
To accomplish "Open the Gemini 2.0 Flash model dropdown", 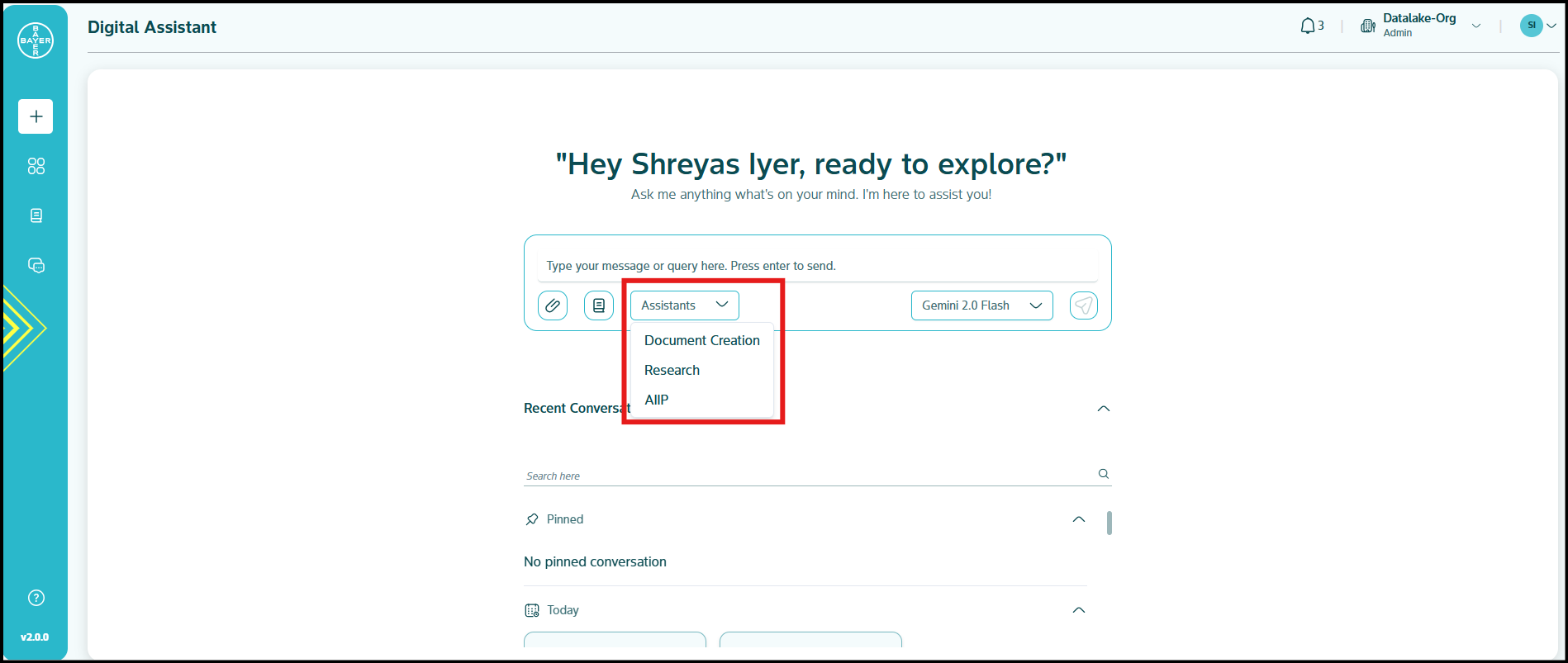I will pyautogui.click(x=981, y=305).
